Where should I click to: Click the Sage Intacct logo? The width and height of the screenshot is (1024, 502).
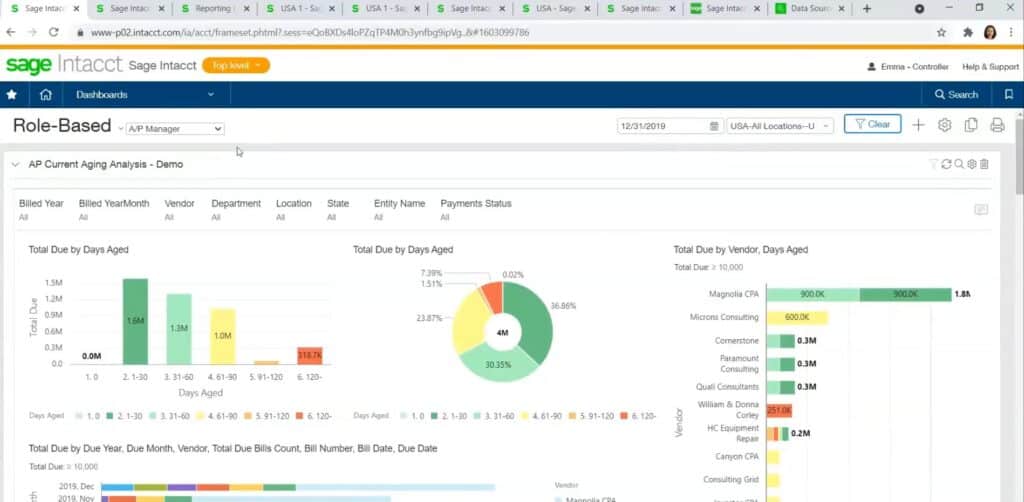[x=64, y=65]
